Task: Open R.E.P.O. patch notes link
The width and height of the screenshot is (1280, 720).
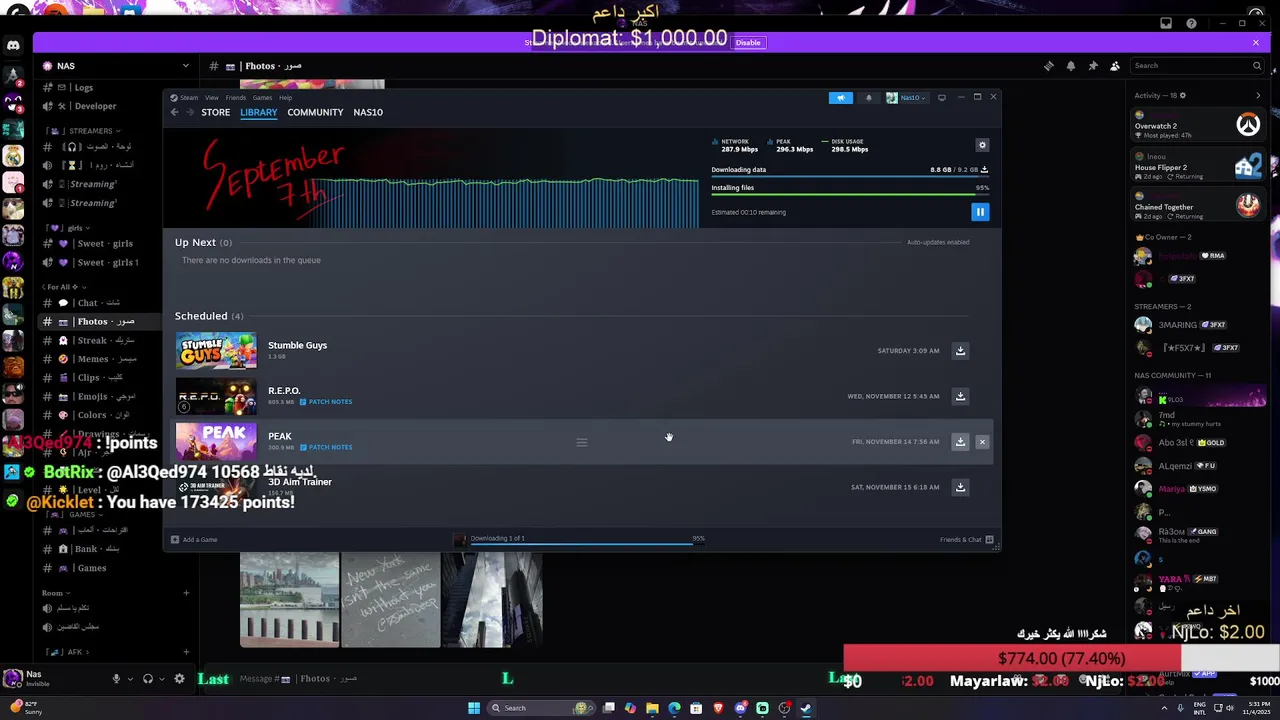Action: (x=326, y=402)
